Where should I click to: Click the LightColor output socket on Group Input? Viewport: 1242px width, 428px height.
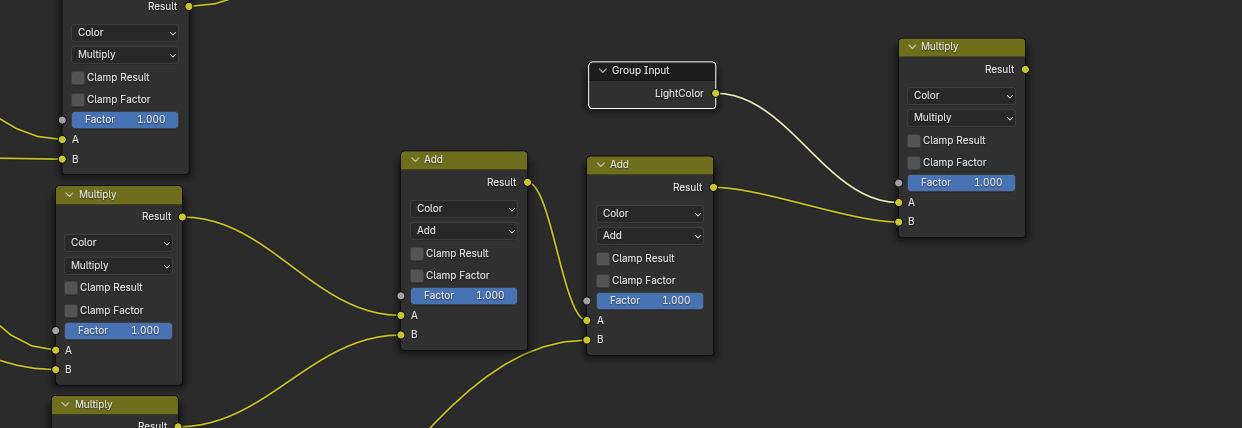[x=715, y=93]
